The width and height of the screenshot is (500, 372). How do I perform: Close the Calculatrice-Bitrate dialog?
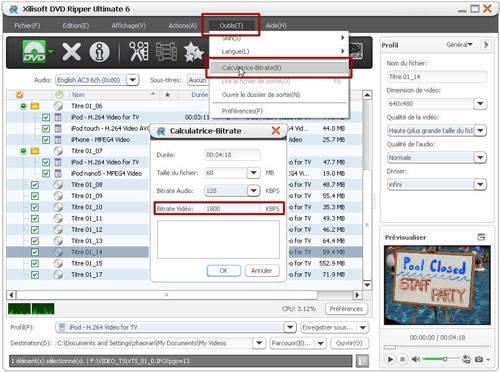[276, 131]
